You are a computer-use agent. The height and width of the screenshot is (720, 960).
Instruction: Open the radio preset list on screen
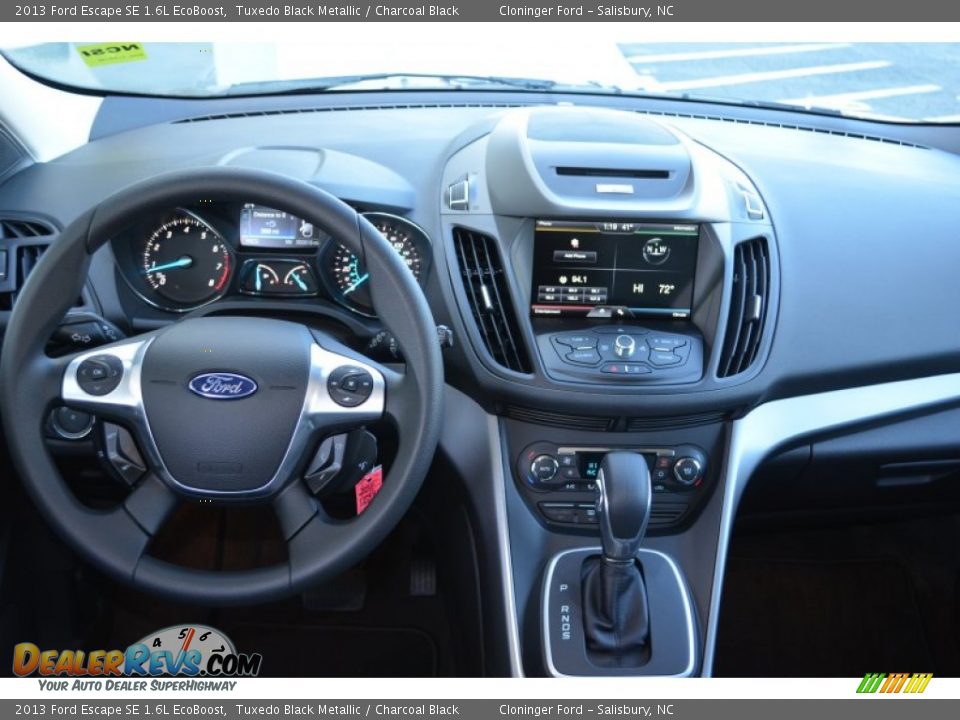click(x=572, y=293)
